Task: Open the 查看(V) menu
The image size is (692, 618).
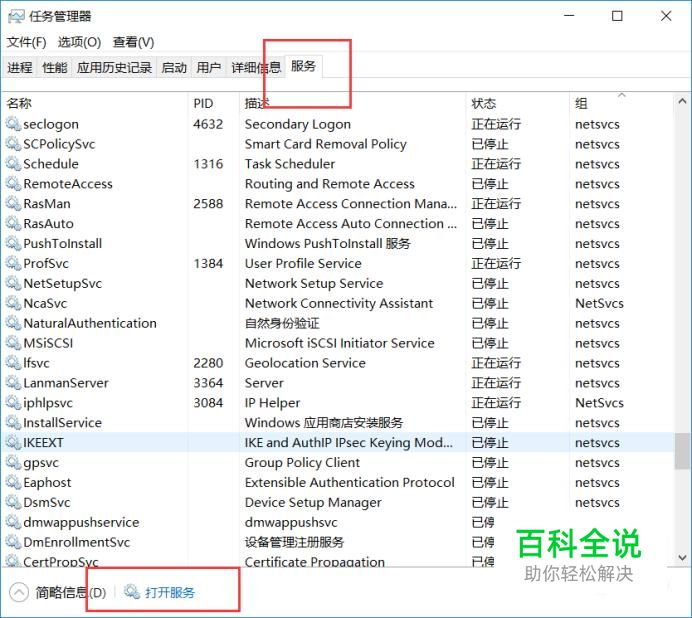Action: pyautogui.click(x=133, y=42)
